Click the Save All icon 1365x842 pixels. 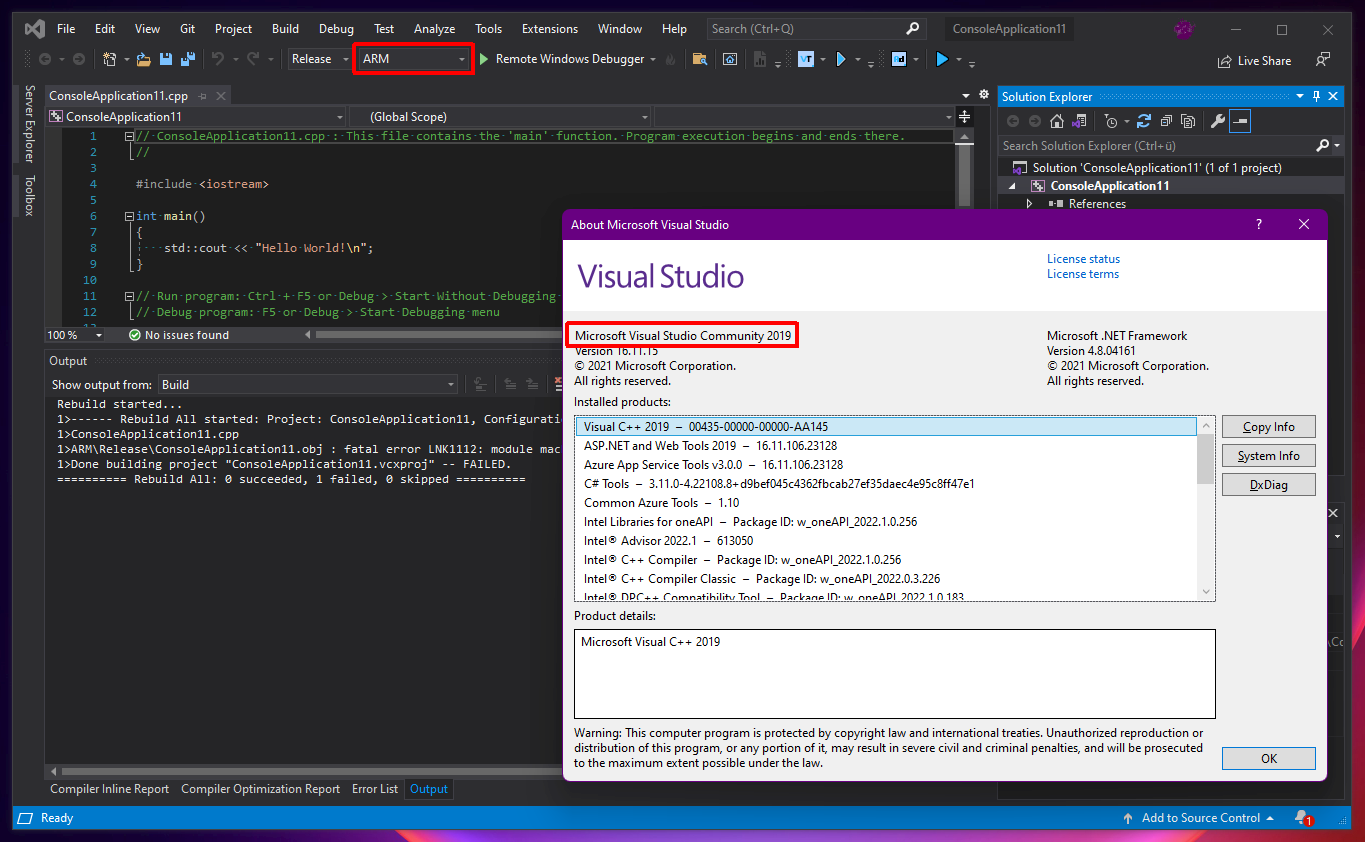[187, 59]
